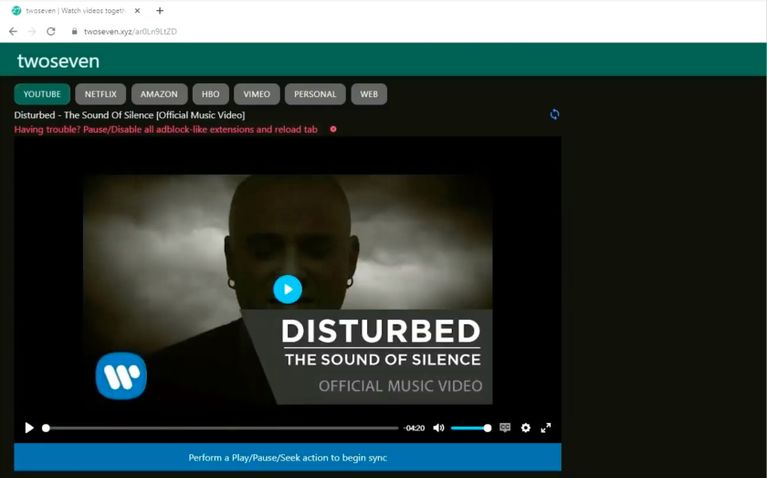Open the player settings gear
767x478 pixels.
pyautogui.click(x=525, y=428)
